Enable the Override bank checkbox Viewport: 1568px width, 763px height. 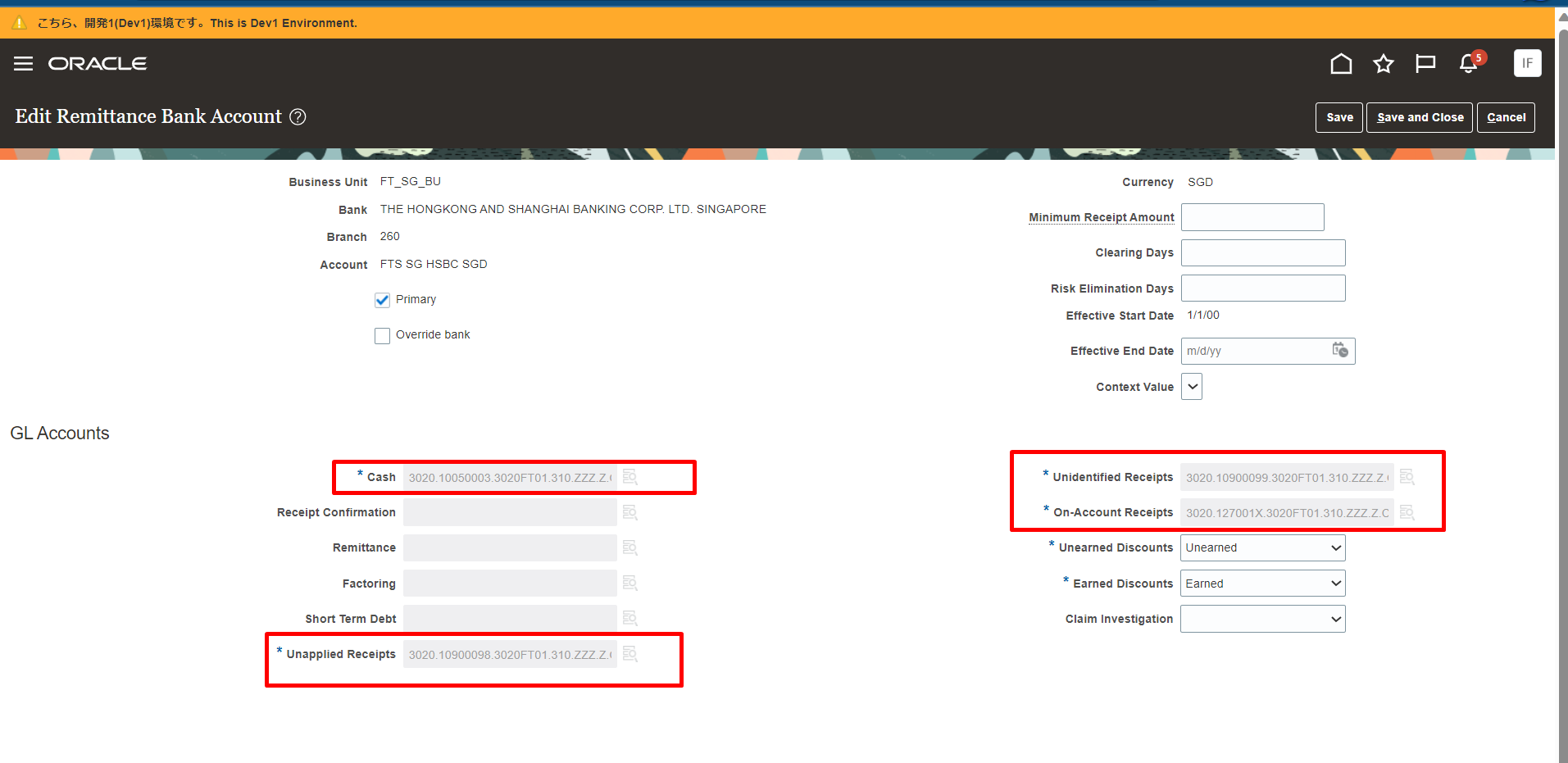tap(382, 335)
